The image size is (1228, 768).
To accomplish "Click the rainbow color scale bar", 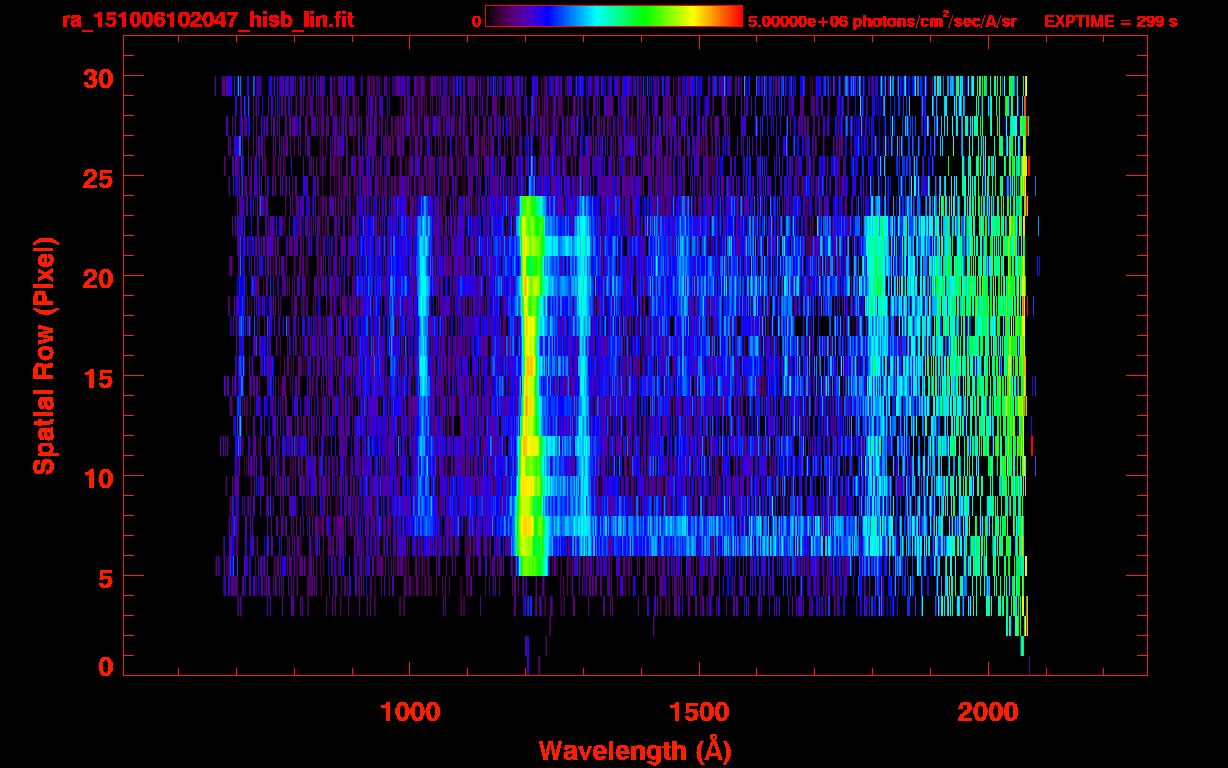I will pyautogui.click(x=614, y=17).
